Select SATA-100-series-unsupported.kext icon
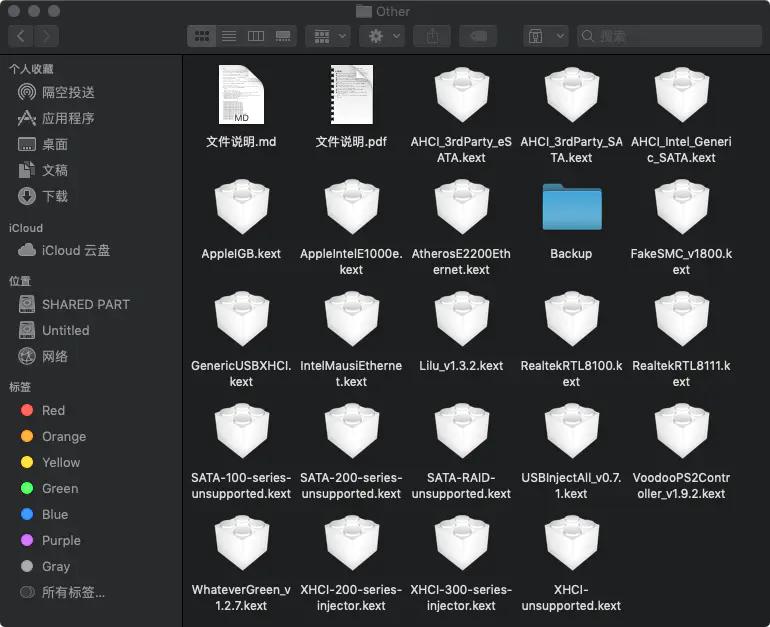 coord(242,431)
